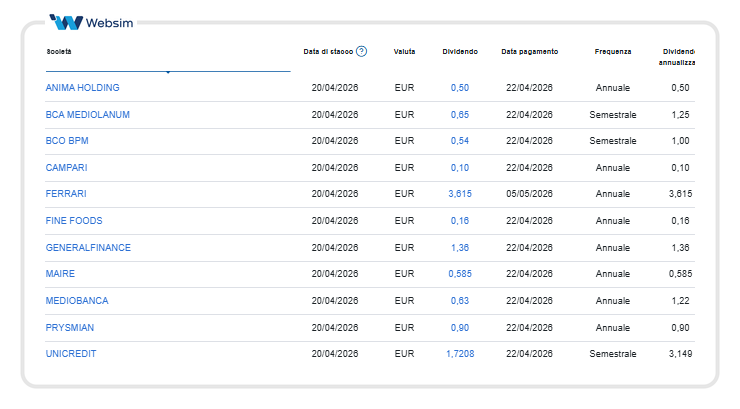Select BCA MEDIOLANUM annualized dividend 1,25
The height and width of the screenshot is (409, 740).
681,115
